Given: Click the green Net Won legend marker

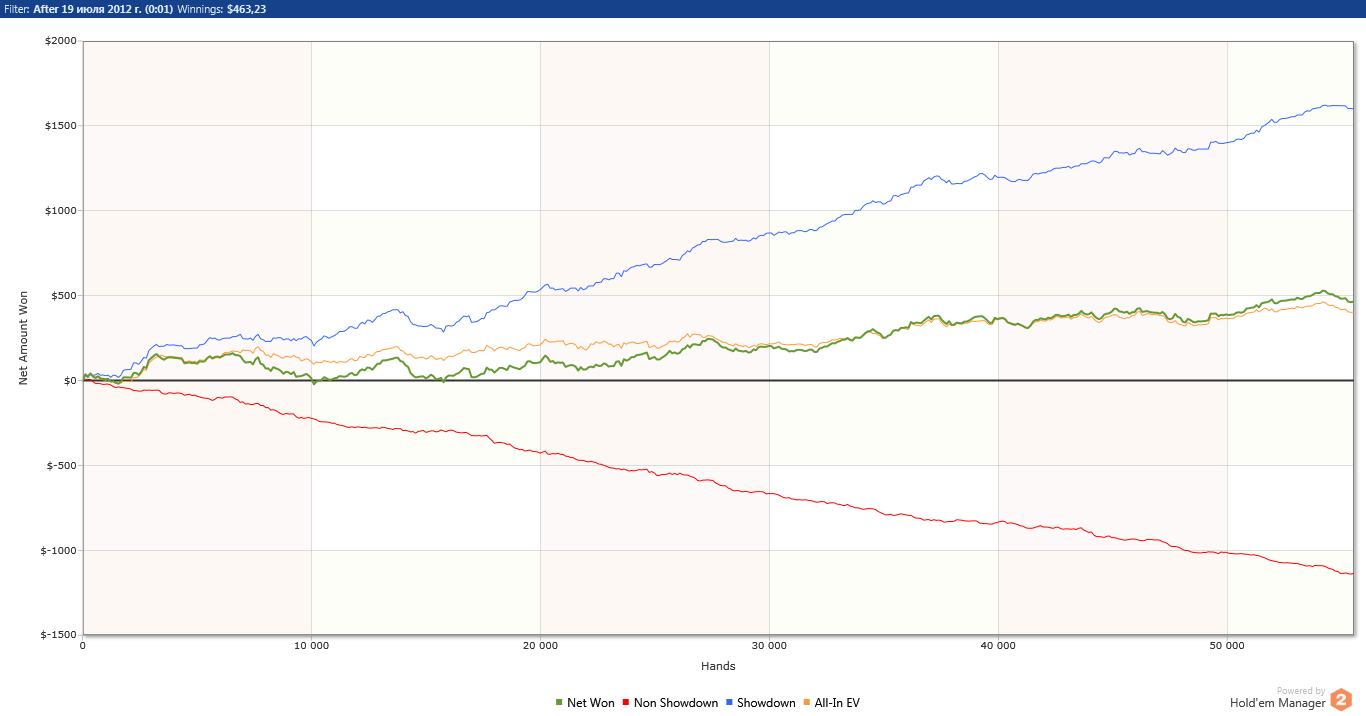Looking at the screenshot, I should (x=559, y=703).
